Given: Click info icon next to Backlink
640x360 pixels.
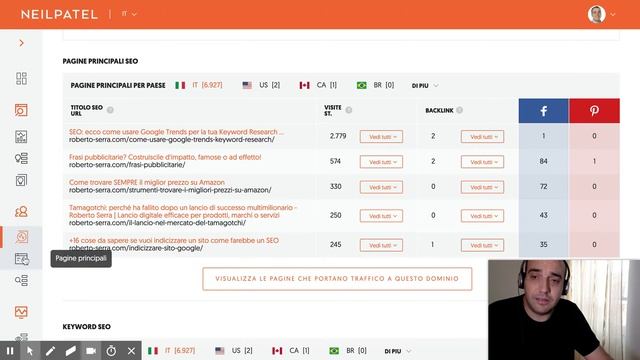Looking at the screenshot, I should pyautogui.click(x=460, y=110).
